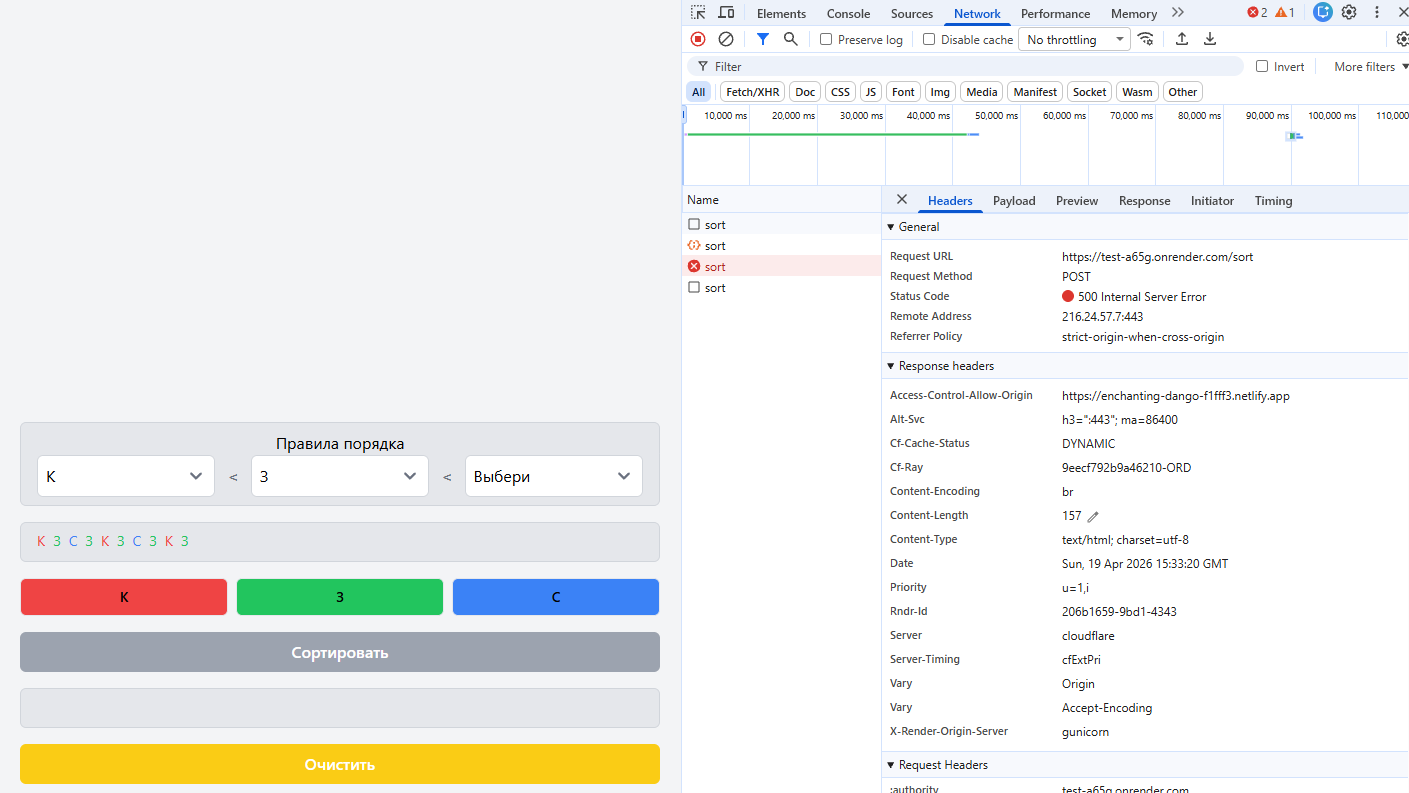Toggle the device toolbar icon
This screenshot has width=1409, height=793.
(x=726, y=13)
